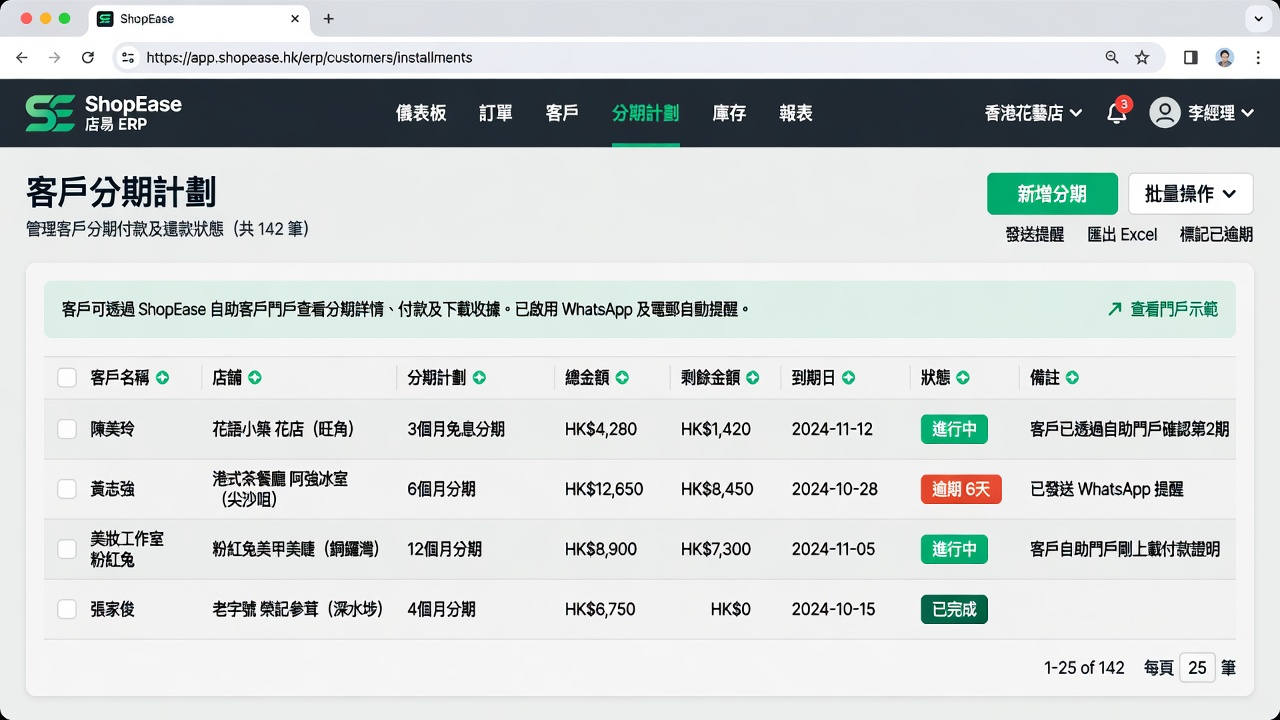The height and width of the screenshot is (720, 1280).
Task: Click the 1-25 of 142 pagination text
Action: point(1084,668)
